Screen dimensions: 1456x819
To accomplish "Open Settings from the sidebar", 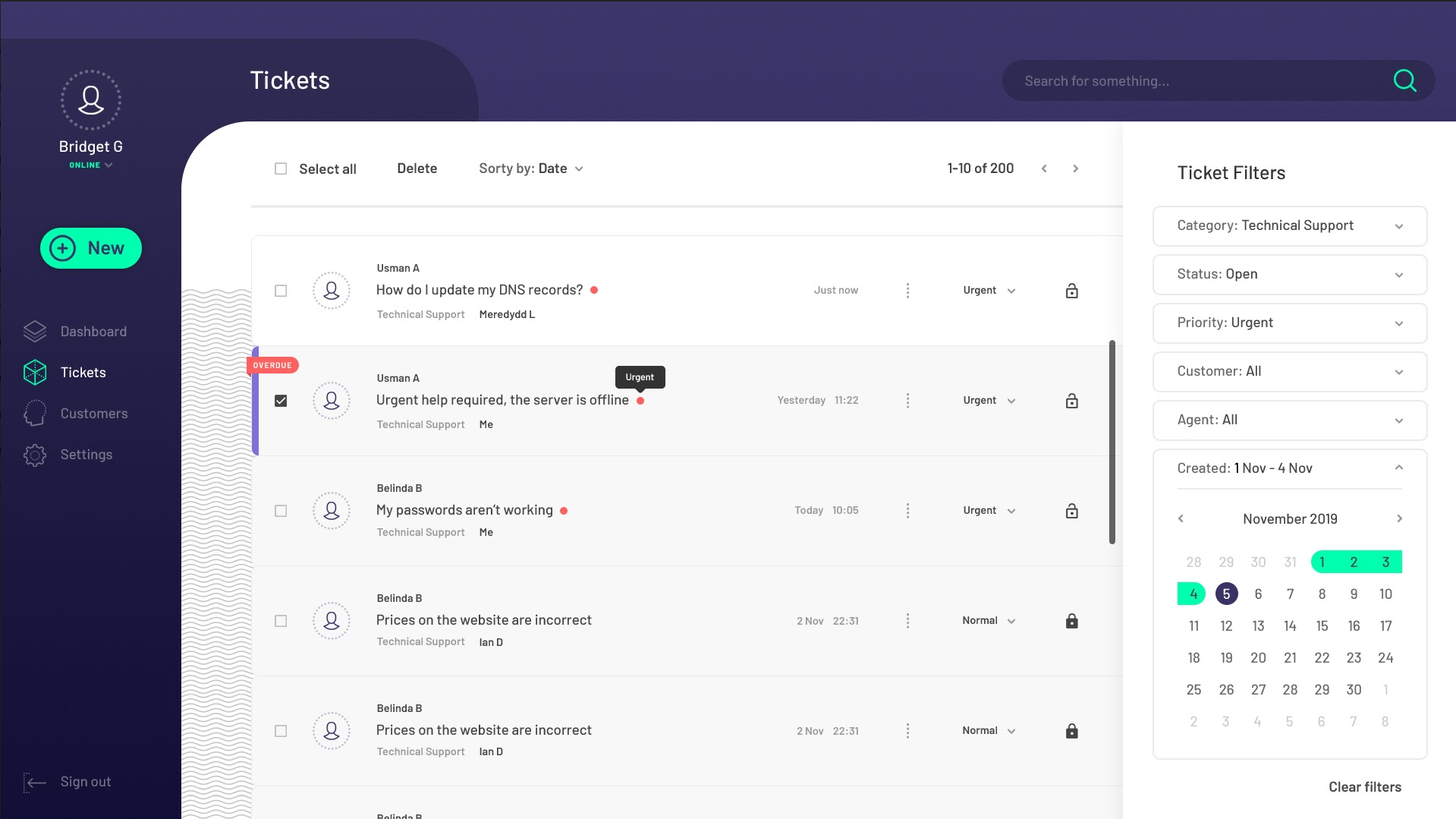I will pos(86,454).
